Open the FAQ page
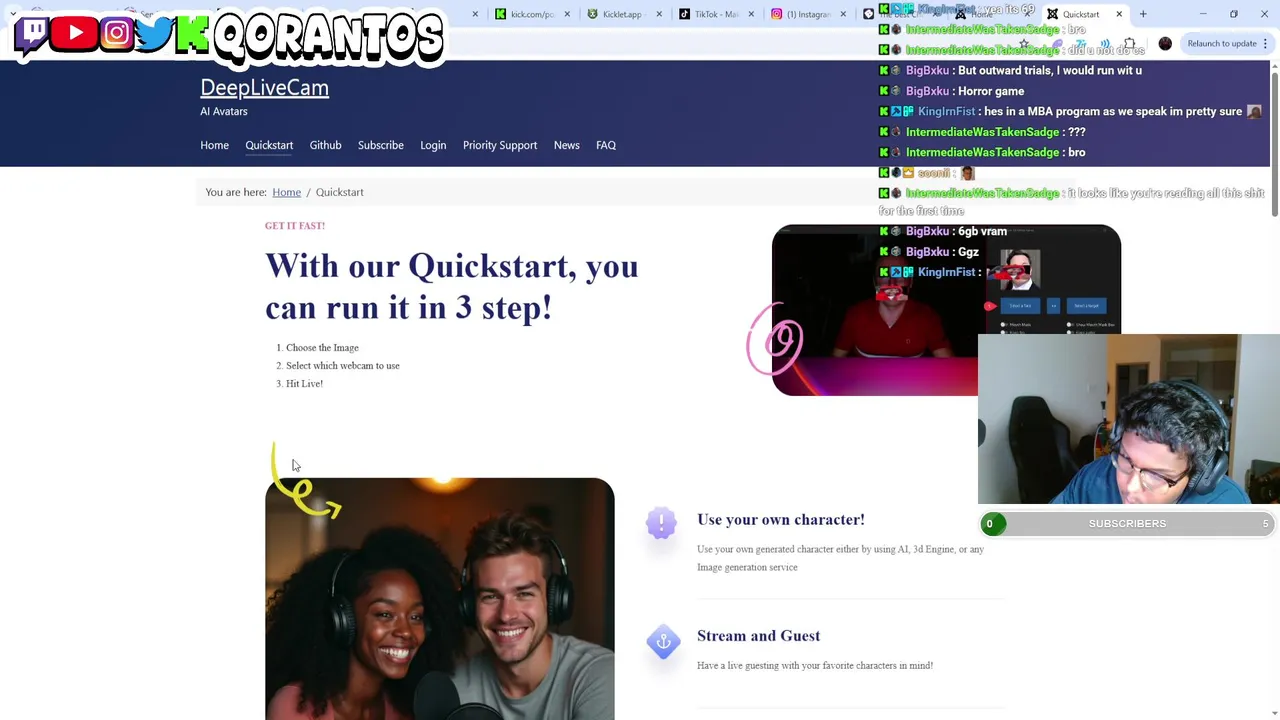Image resolution: width=1280 pixels, height=720 pixels. [x=606, y=145]
